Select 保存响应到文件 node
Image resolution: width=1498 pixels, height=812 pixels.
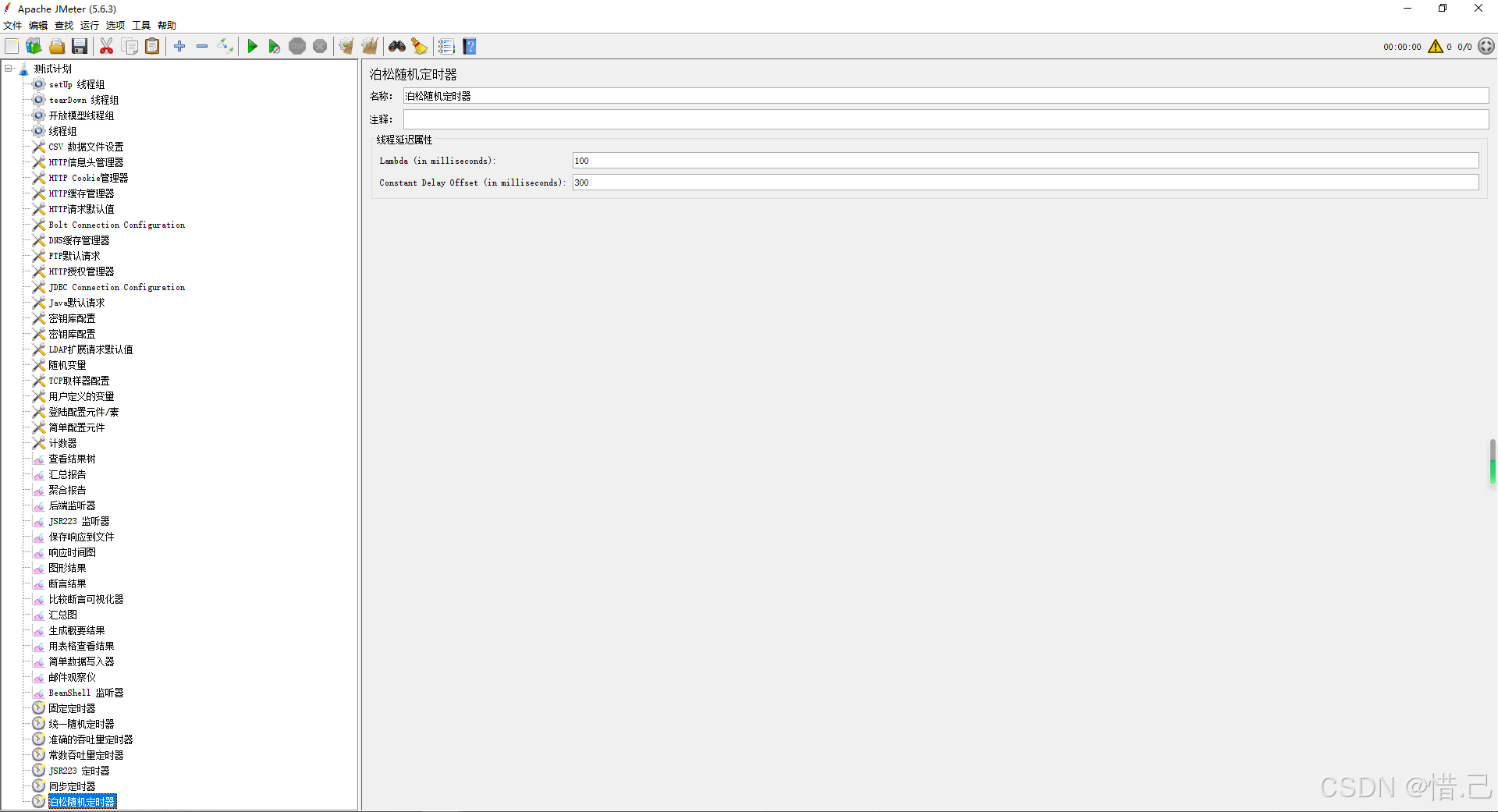tap(81, 537)
